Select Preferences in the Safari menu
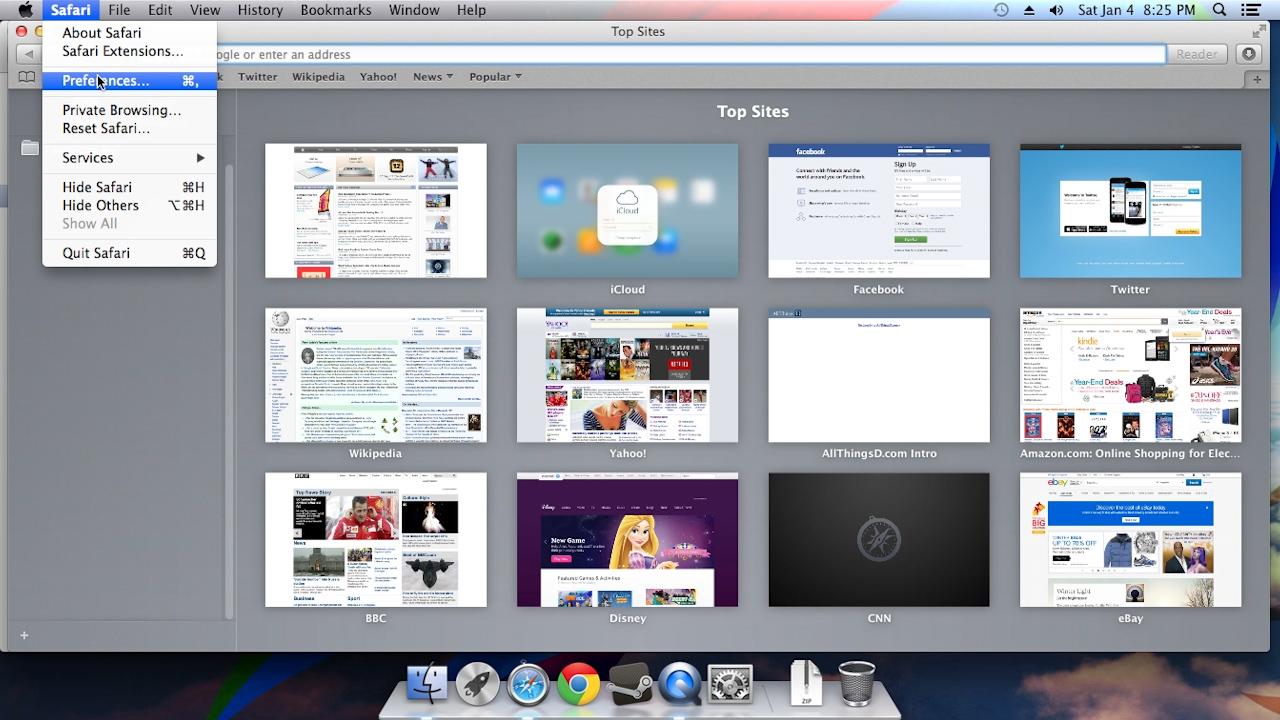The width and height of the screenshot is (1280, 720). pyautogui.click(x=129, y=81)
